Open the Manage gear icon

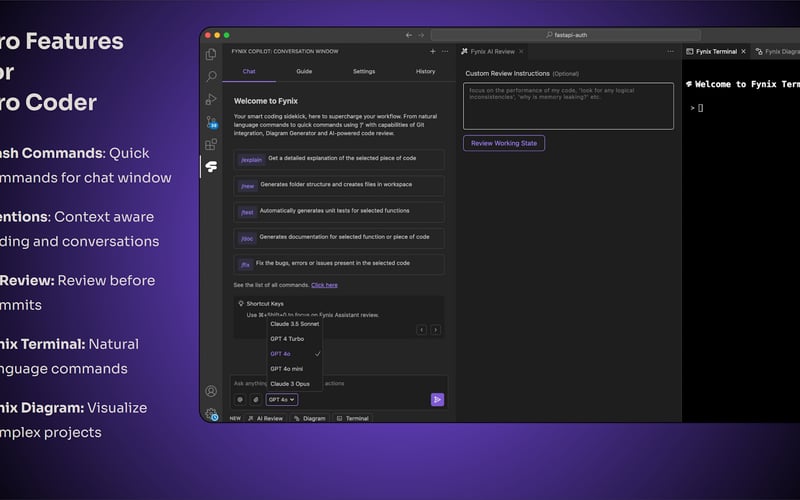pyautogui.click(x=211, y=414)
